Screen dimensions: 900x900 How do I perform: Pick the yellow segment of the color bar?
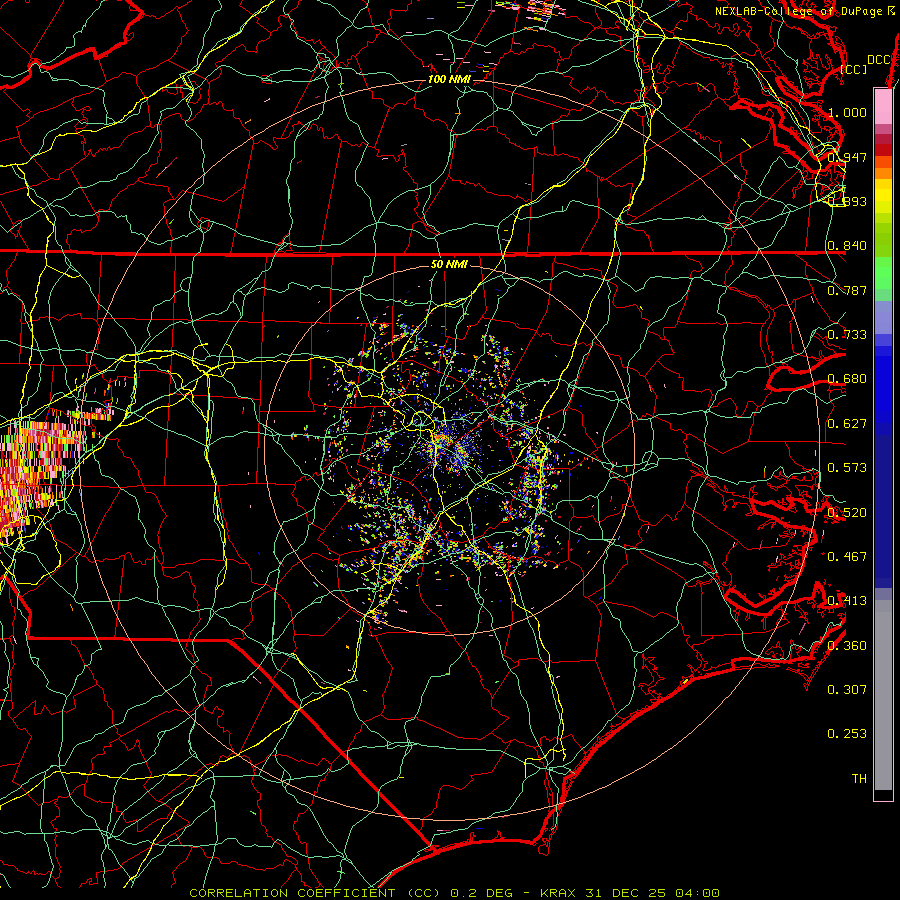883,196
